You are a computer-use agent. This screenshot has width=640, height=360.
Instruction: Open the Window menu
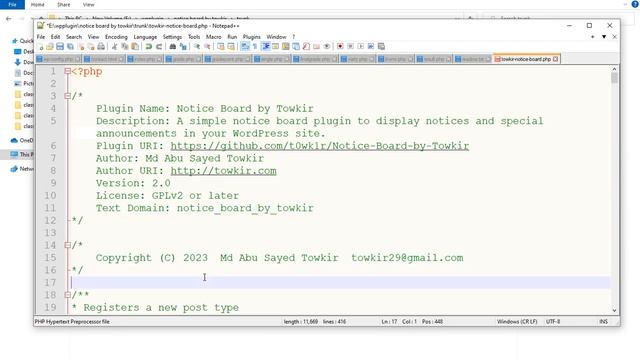click(x=276, y=37)
